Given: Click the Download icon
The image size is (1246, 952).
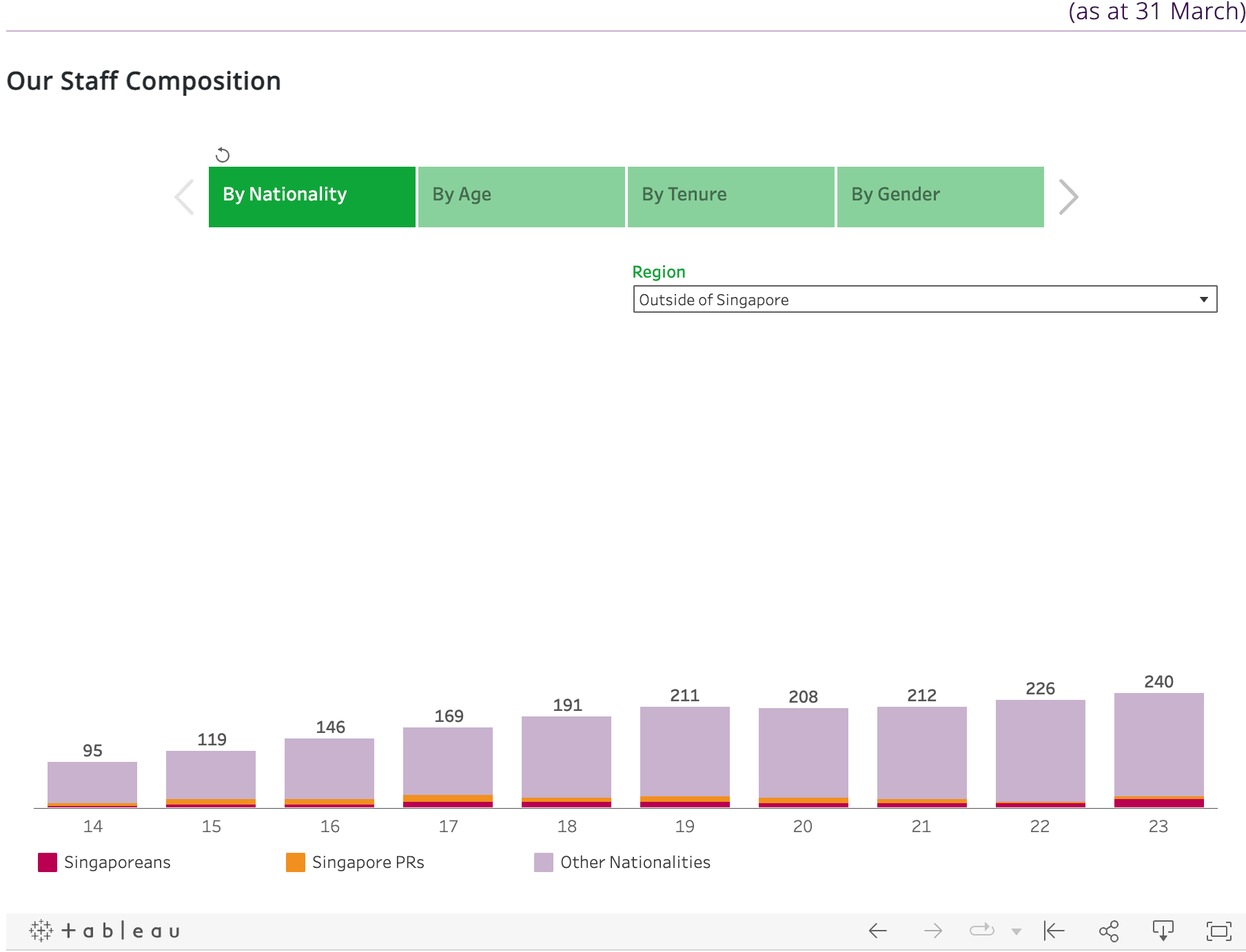Looking at the screenshot, I should pos(1163,931).
